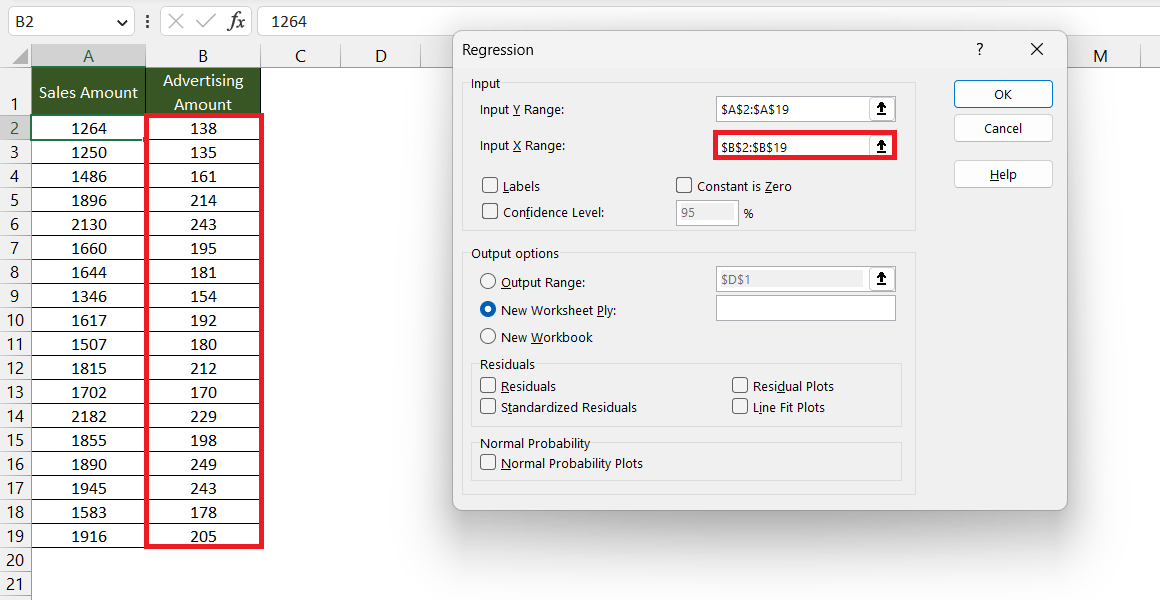Viewport: 1160px width, 600px height.
Task: Click cell containing 1660
Action: (x=89, y=249)
